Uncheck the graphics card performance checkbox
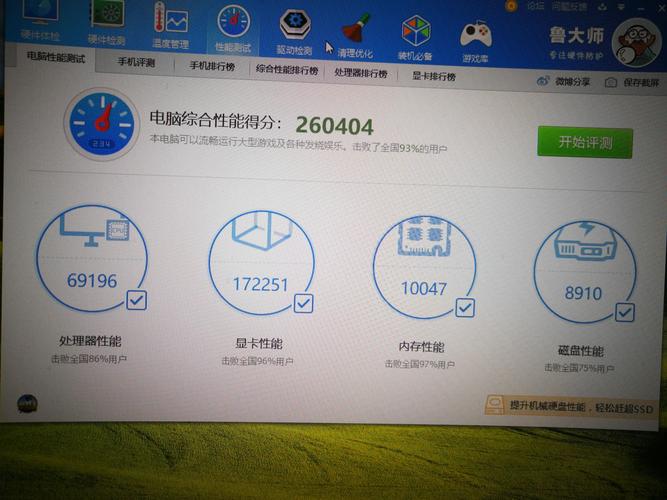The height and width of the screenshot is (500, 667). tap(303, 303)
